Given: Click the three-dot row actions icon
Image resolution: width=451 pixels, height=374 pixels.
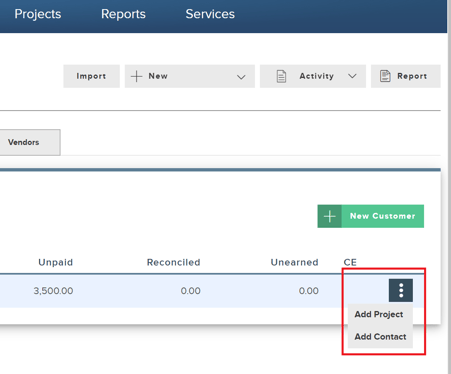Looking at the screenshot, I should tap(401, 290).
